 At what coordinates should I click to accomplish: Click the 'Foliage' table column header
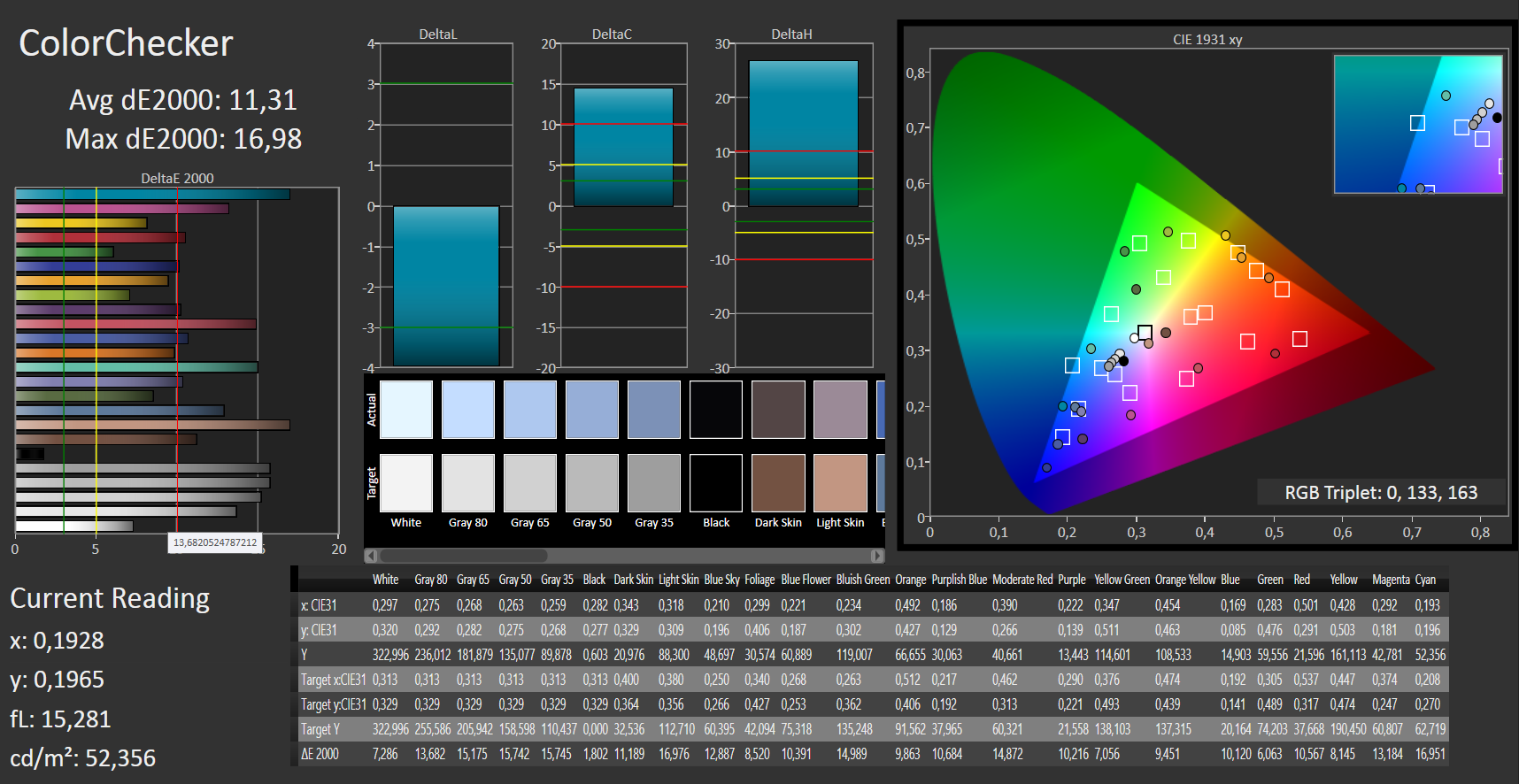point(759,580)
